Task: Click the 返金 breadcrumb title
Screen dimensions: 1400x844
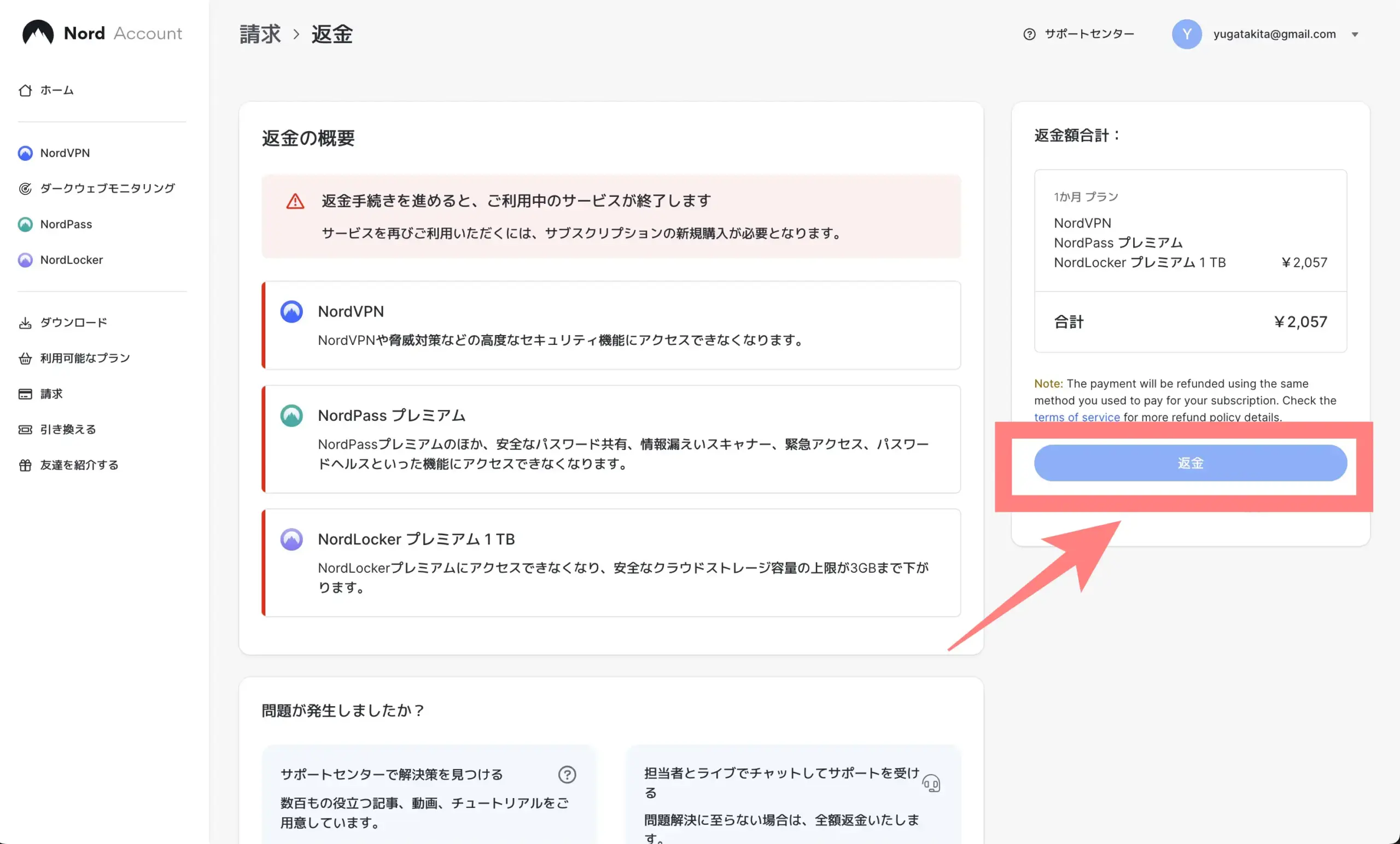Action: click(x=332, y=34)
